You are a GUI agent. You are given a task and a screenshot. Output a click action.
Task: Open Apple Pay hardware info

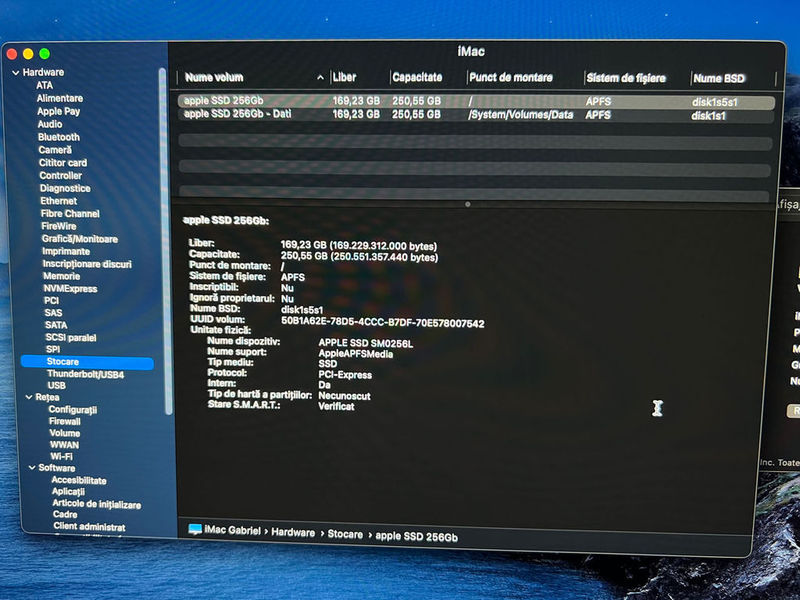[x=59, y=111]
